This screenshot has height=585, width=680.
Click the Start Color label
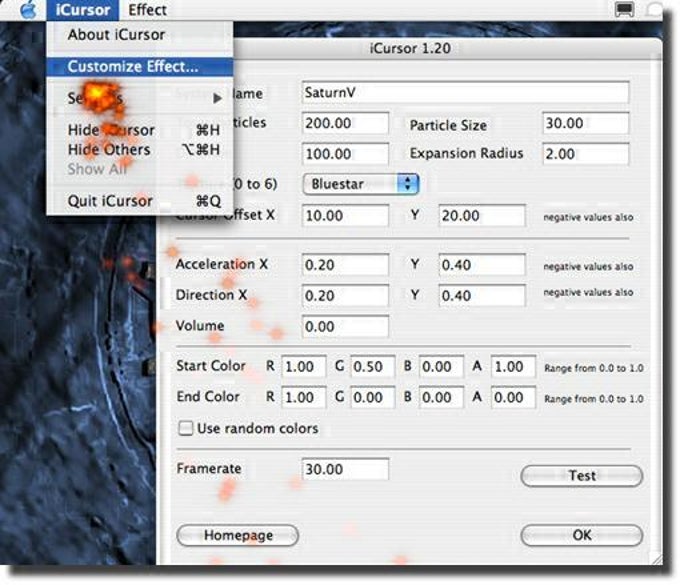pos(211,366)
